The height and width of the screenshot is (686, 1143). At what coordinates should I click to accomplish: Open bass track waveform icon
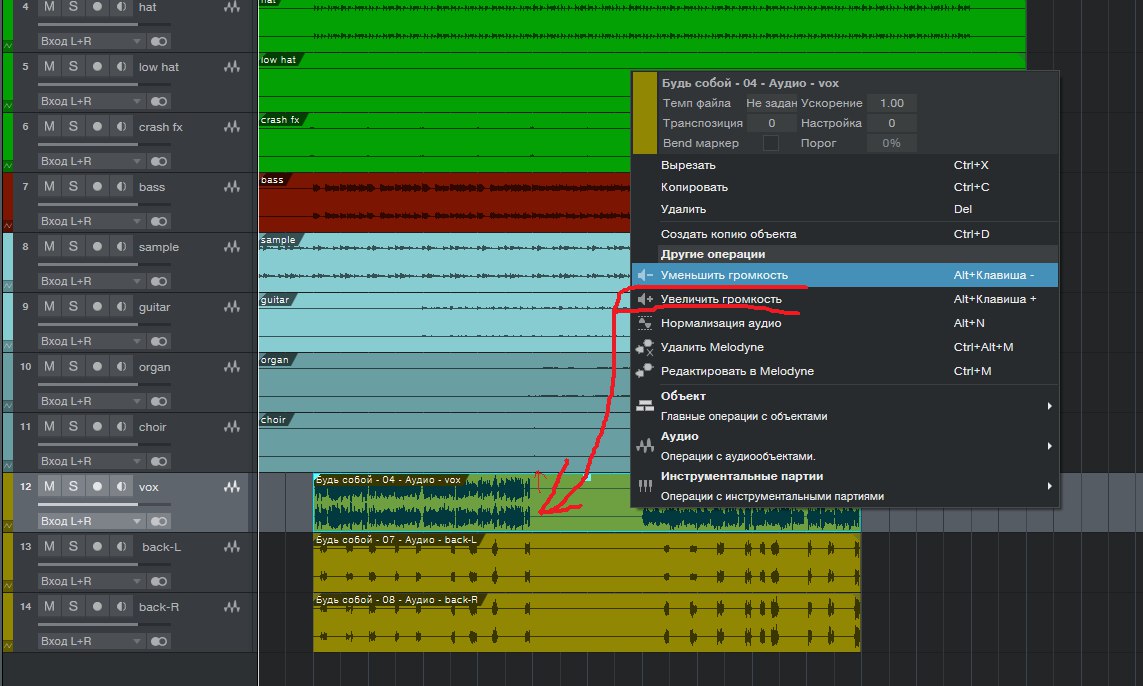coord(232,187)
